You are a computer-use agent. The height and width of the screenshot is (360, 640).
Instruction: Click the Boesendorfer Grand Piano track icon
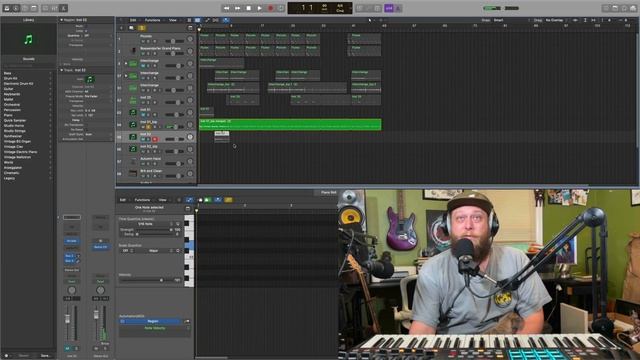click(133, 51)
